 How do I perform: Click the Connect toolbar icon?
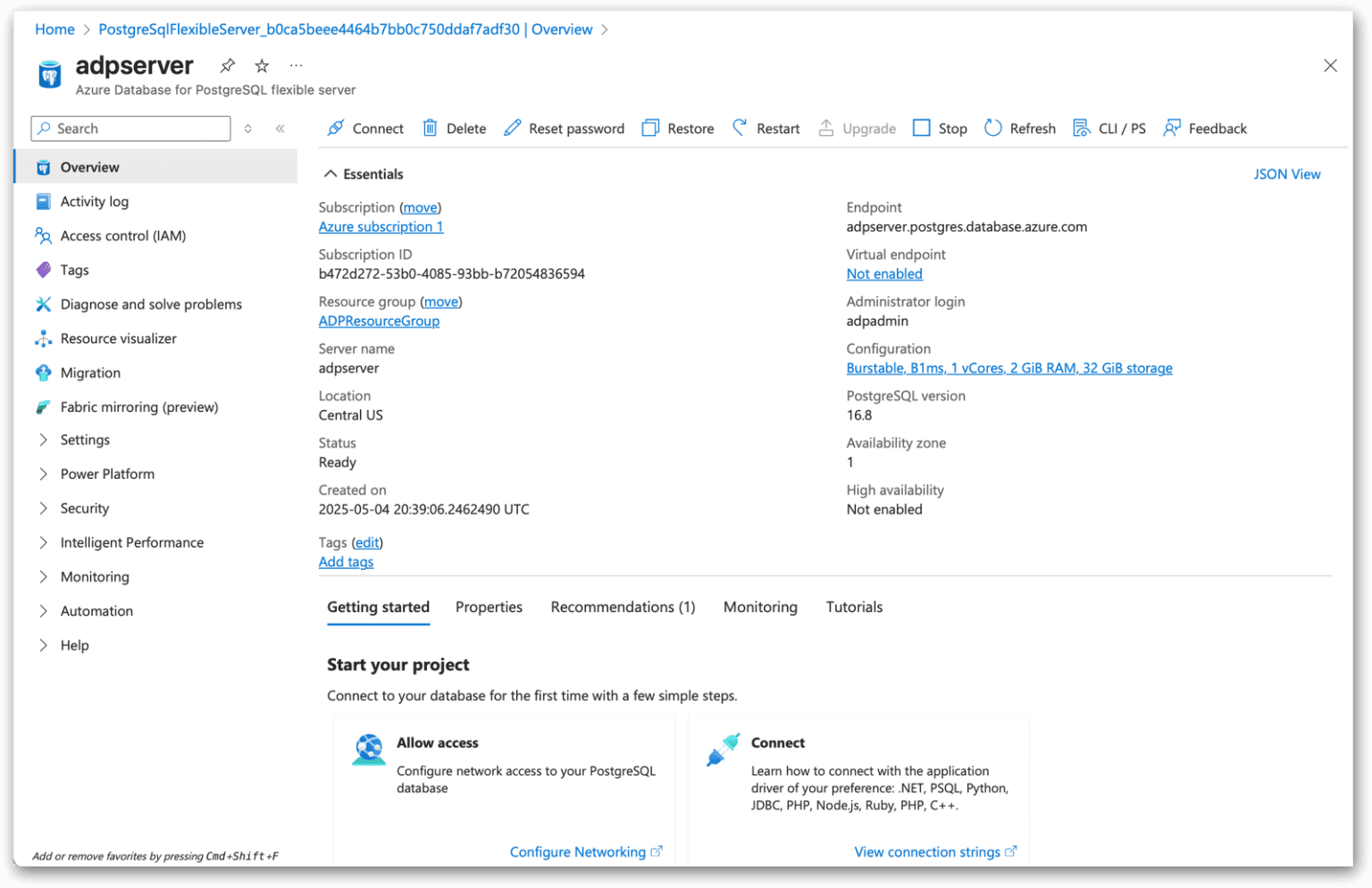pos(336,128)
